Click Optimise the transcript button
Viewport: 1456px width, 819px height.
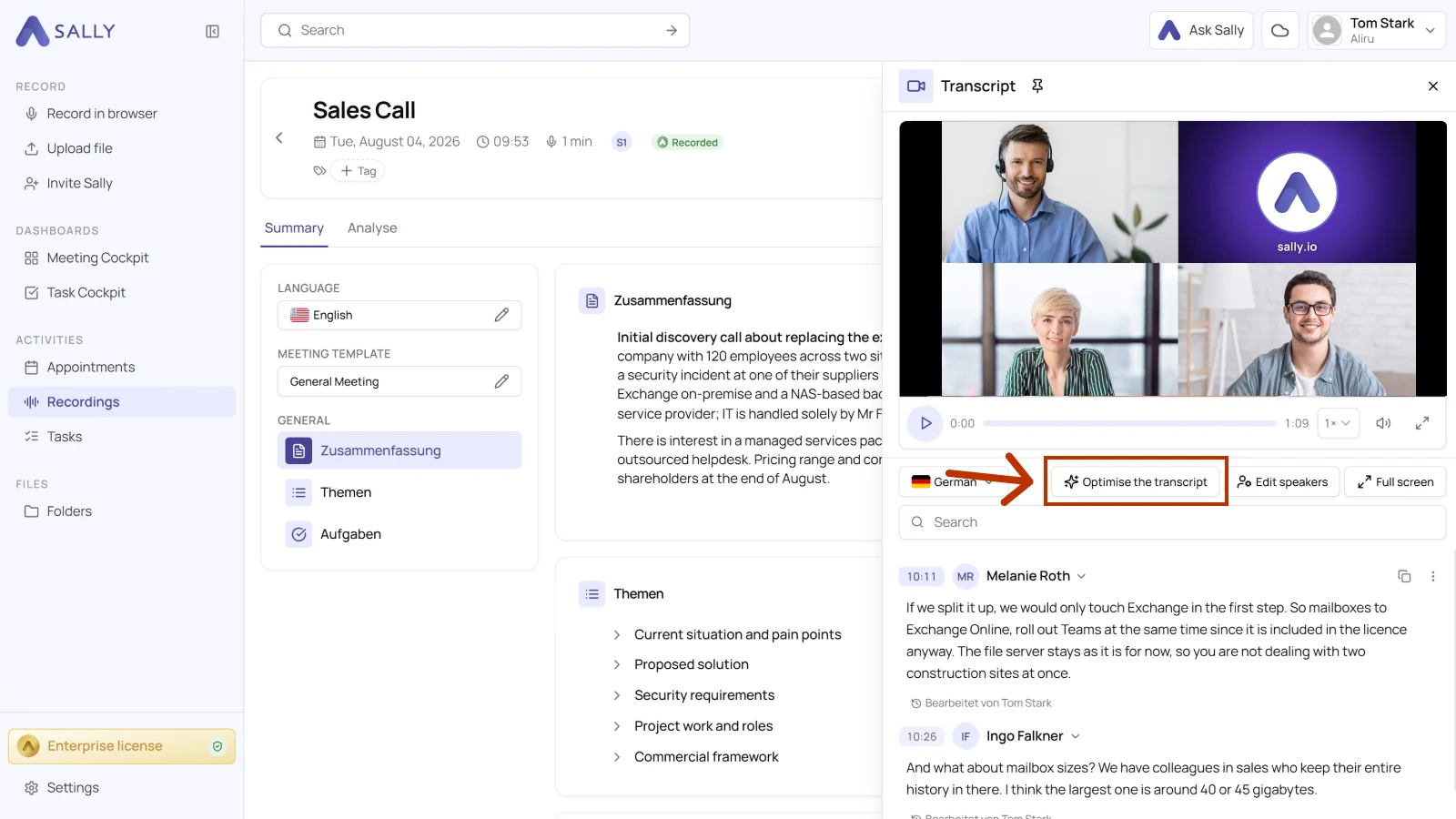(1136, 481)
